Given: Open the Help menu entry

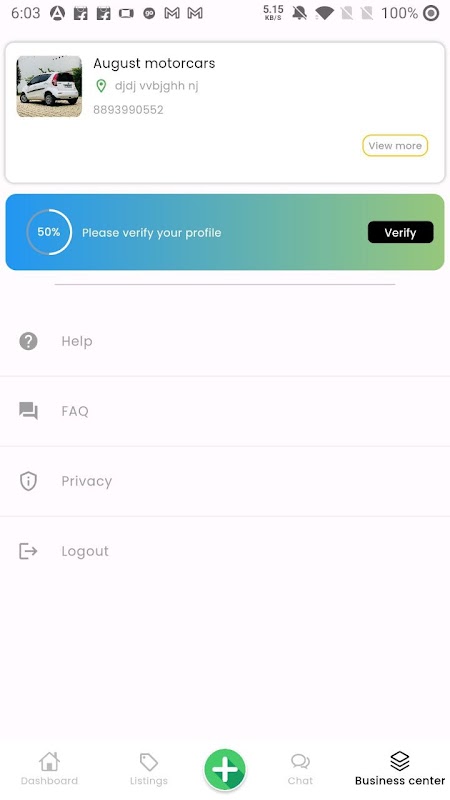Looking at the screenshot, I should coord(225,341).
